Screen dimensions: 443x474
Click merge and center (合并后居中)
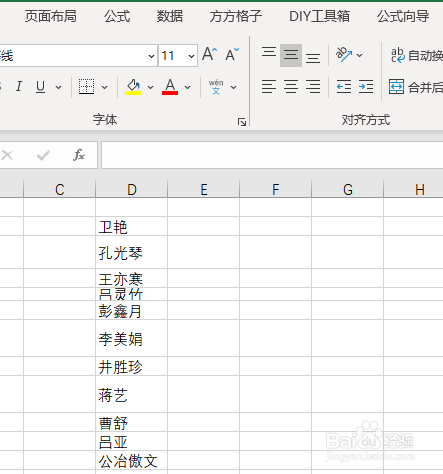tap(416, 87)
